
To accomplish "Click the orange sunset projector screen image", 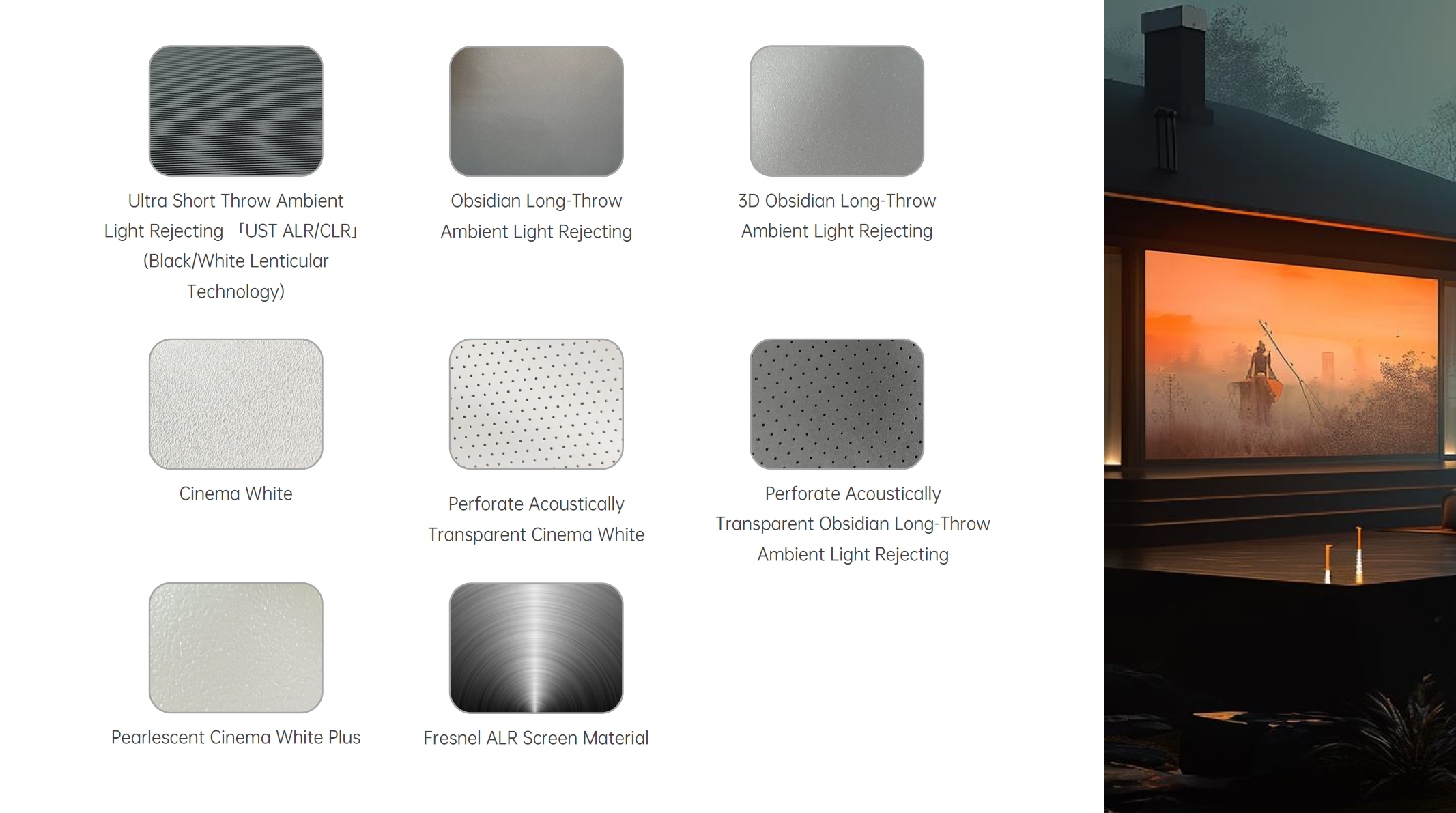I will pos(1291,355).
